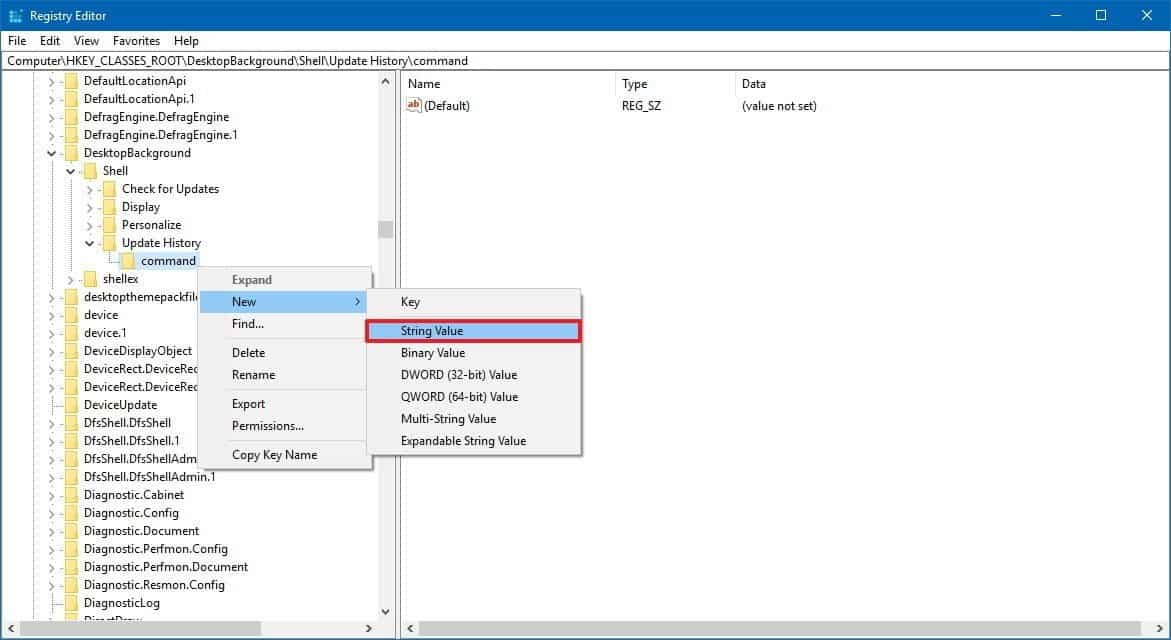Screen dimensions: 1171x640
Task: Select Multi-String Value option
Action: [473, 419]
